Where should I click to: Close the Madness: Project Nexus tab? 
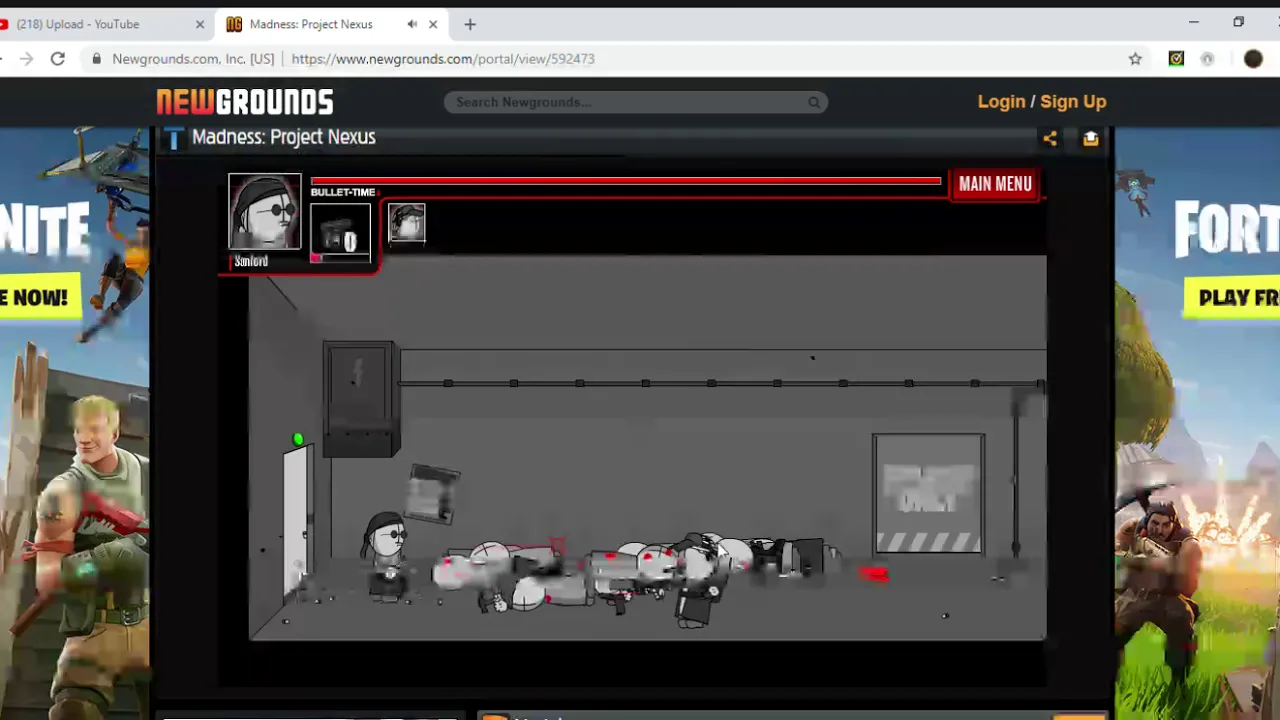(x=433, y=24)
